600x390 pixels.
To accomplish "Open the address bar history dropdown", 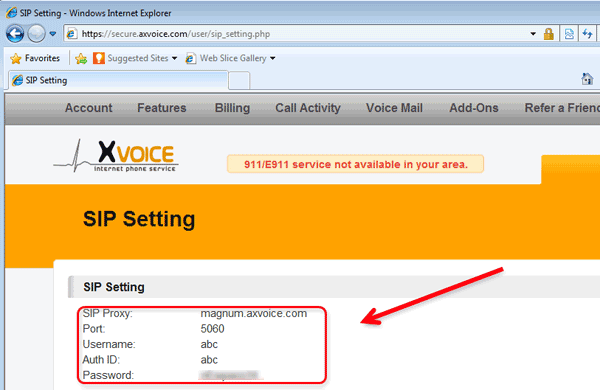I will pyautogui.click(x=533, y=34).
